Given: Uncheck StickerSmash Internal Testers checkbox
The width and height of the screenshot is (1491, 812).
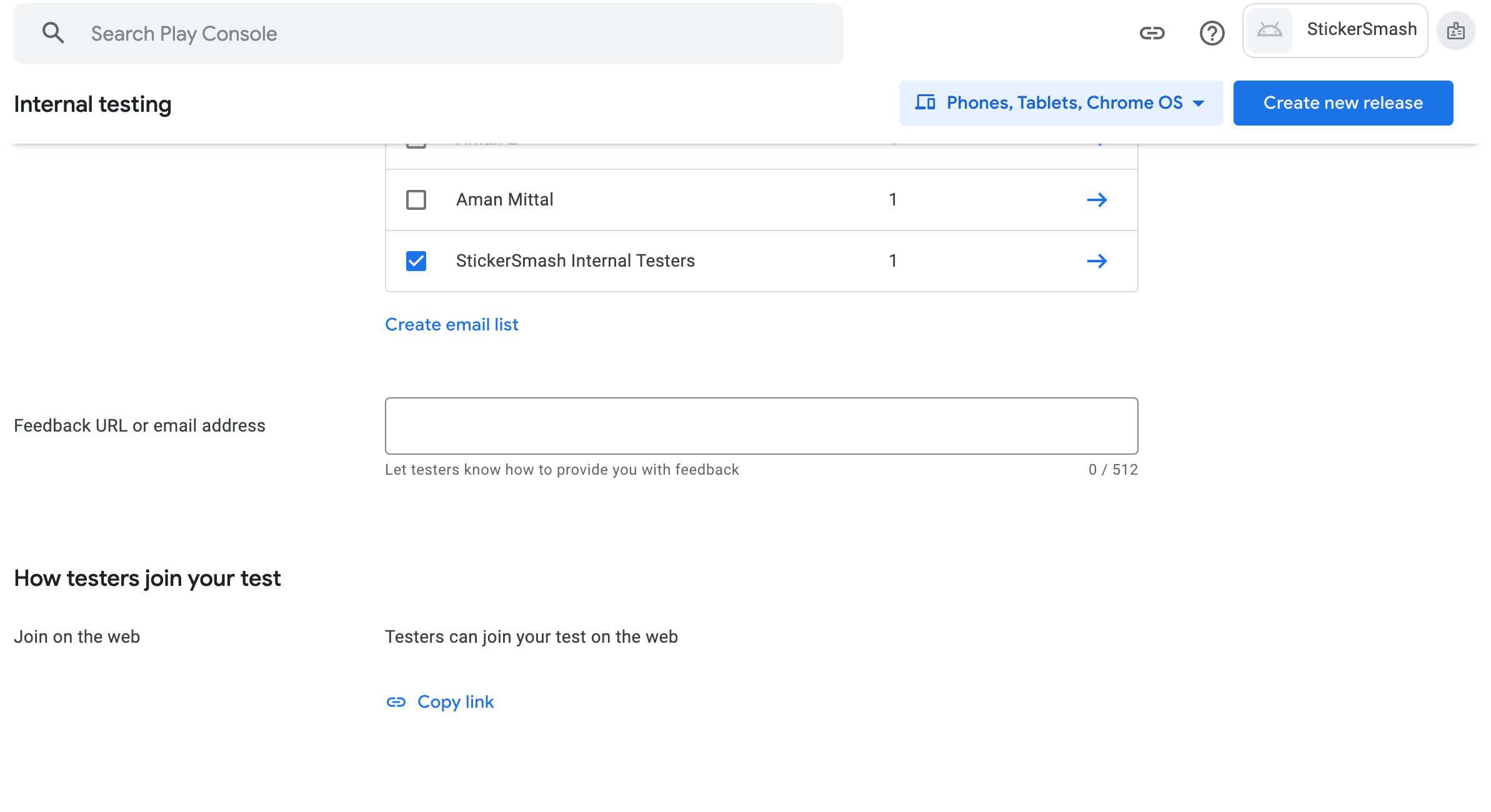Looking at the screenshot, I should (x=416, y=261).
